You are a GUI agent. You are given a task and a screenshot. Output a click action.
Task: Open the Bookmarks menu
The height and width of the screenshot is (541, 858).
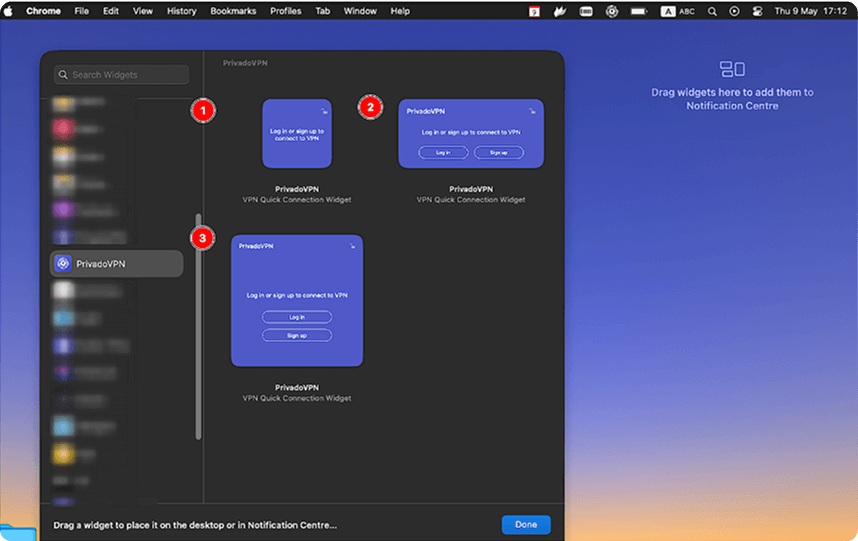233,11
